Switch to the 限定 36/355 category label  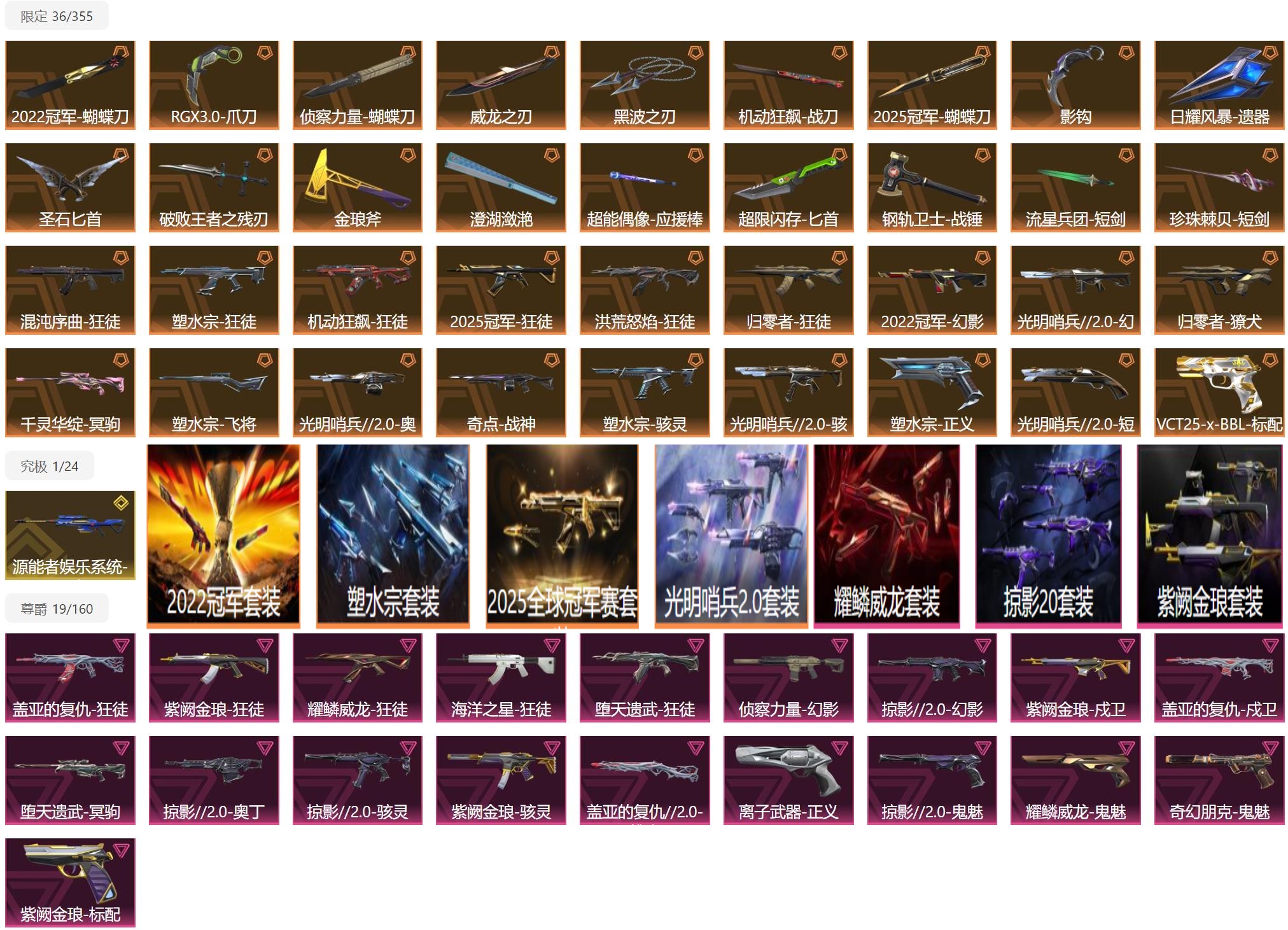pyautogui.click(x=57, y=16)
